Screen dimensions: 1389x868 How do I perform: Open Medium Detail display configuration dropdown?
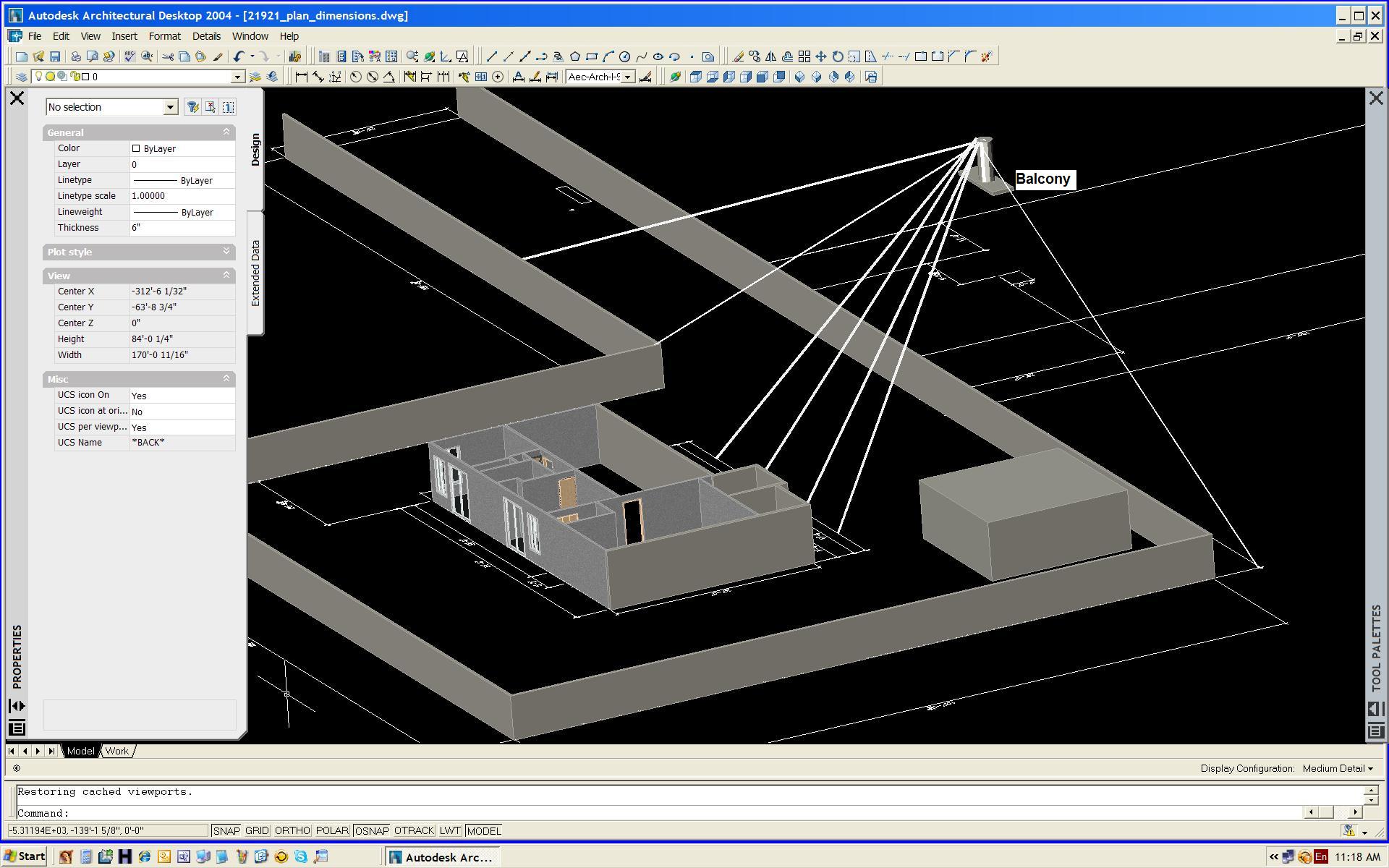[x=1338, y=768]
